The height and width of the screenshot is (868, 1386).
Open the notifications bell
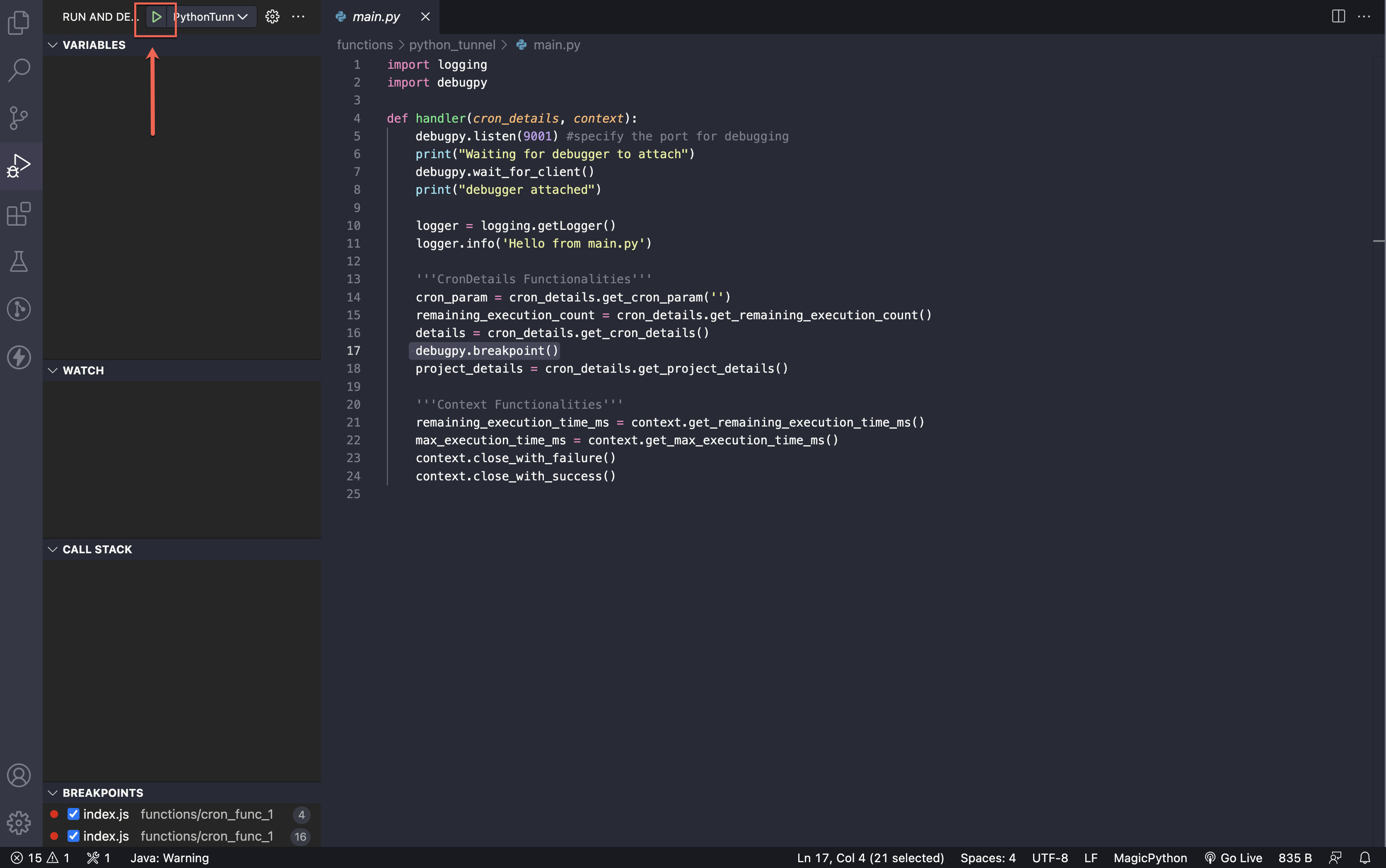1365,858
